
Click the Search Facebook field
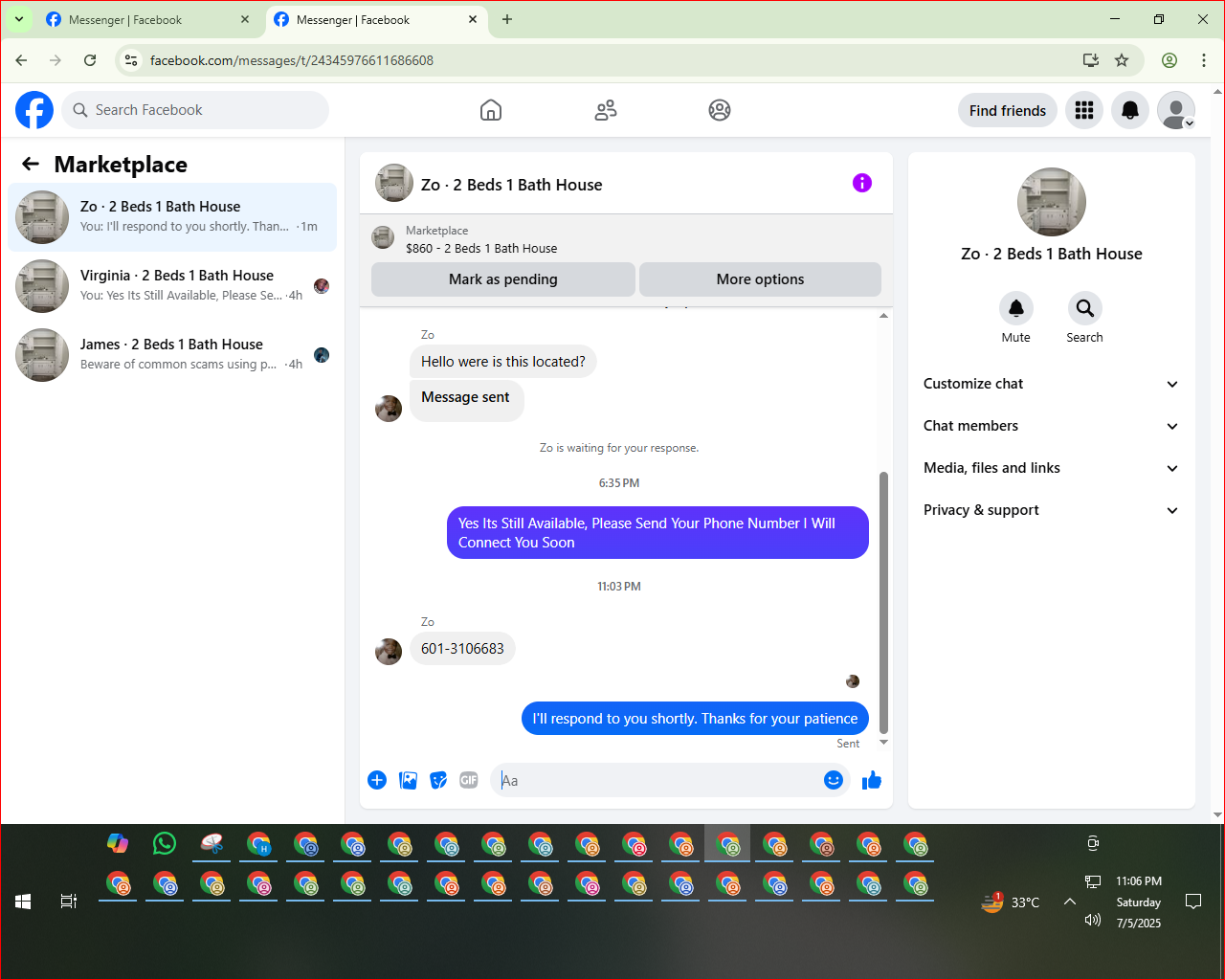[x=195, y=110]
